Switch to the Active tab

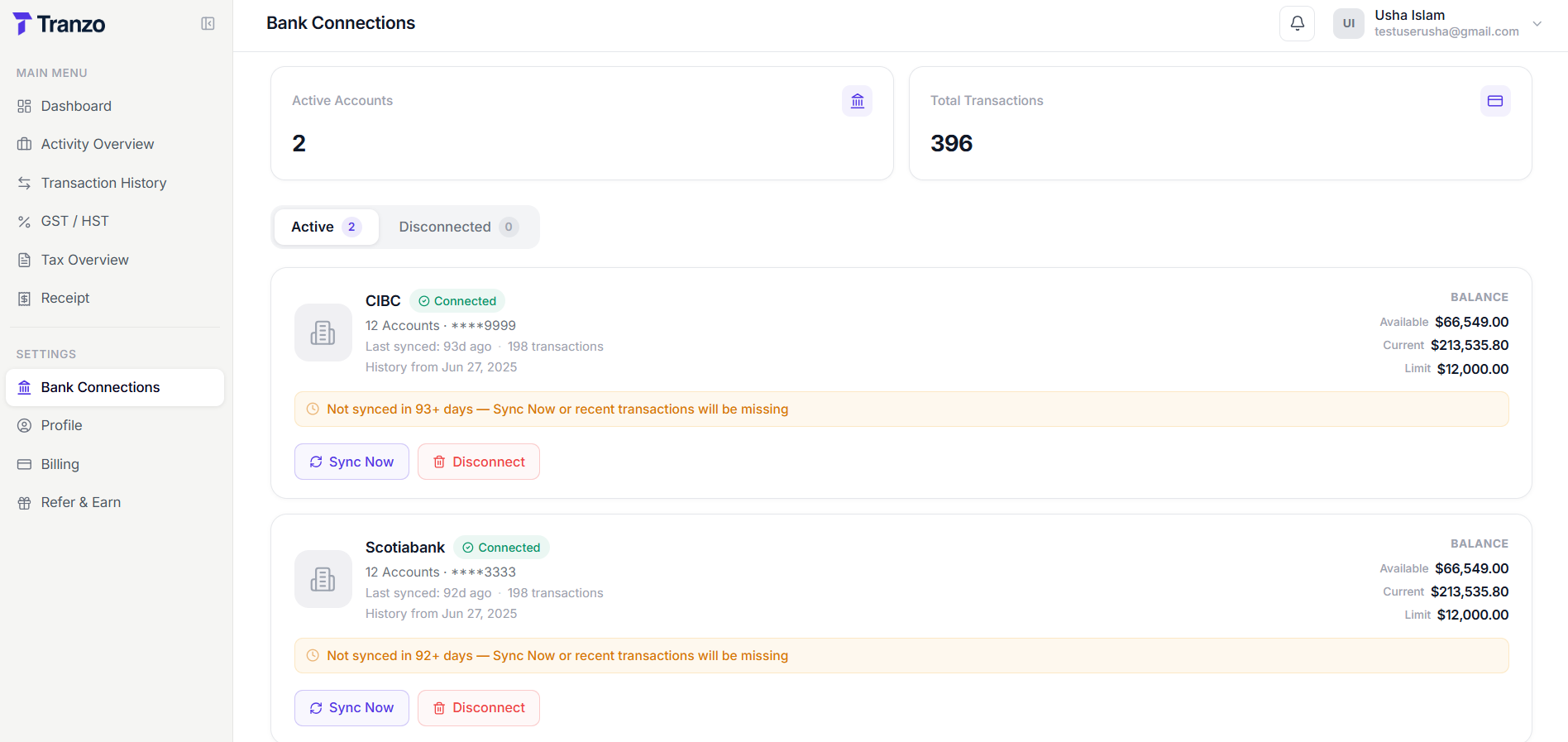click(326, 227)
